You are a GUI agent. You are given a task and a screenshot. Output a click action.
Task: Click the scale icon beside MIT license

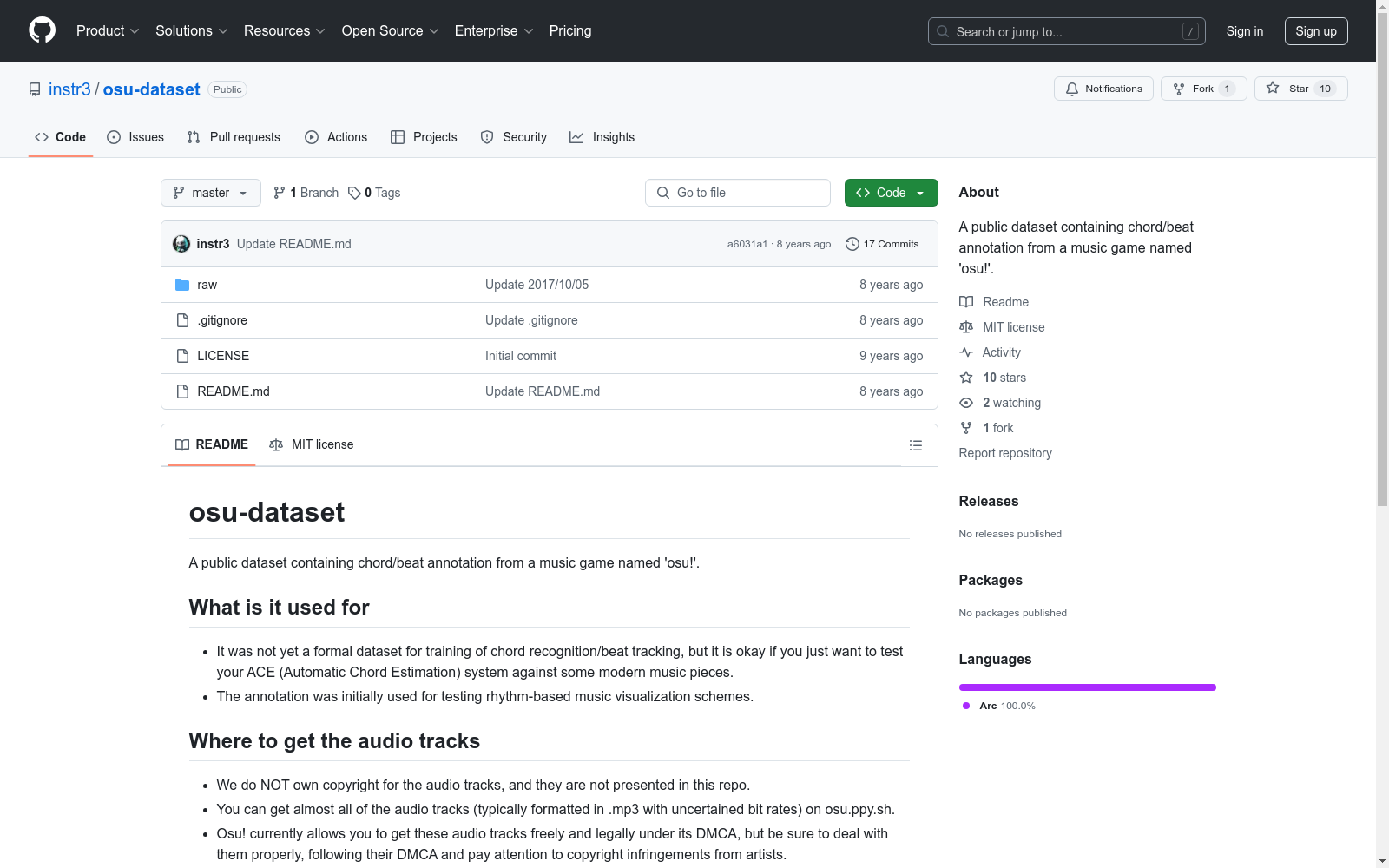tap(966, 327)
